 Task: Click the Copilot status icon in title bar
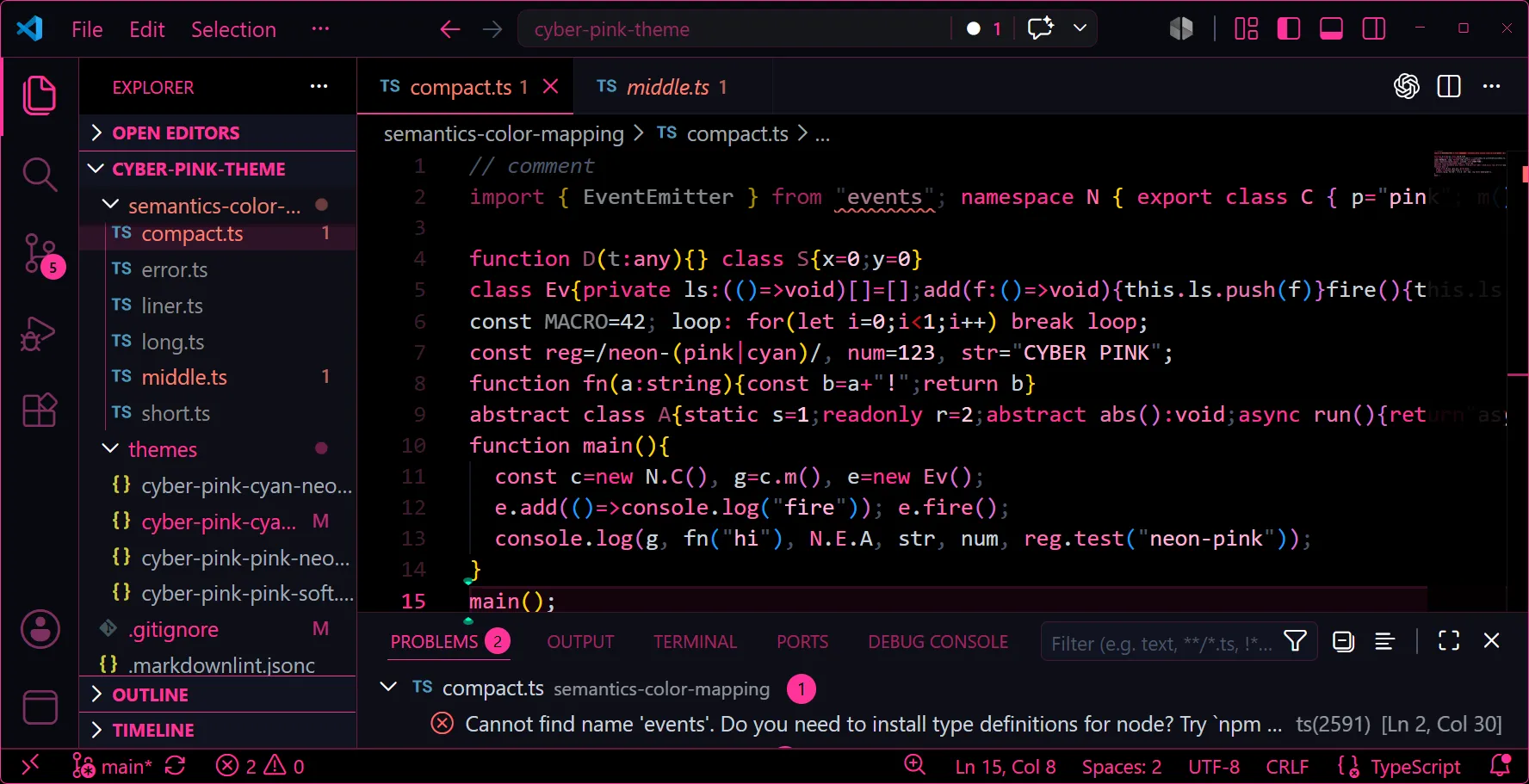[1181, 28]
